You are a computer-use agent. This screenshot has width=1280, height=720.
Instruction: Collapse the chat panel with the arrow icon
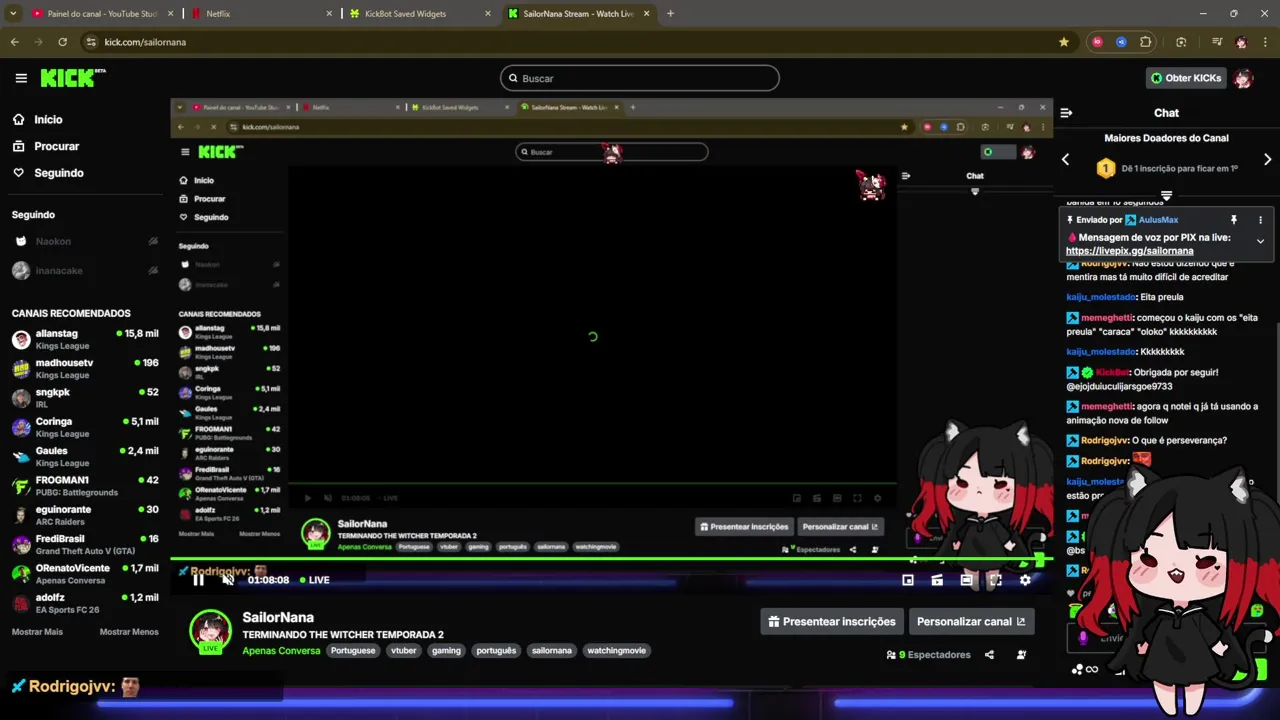tap(1066, 113)
